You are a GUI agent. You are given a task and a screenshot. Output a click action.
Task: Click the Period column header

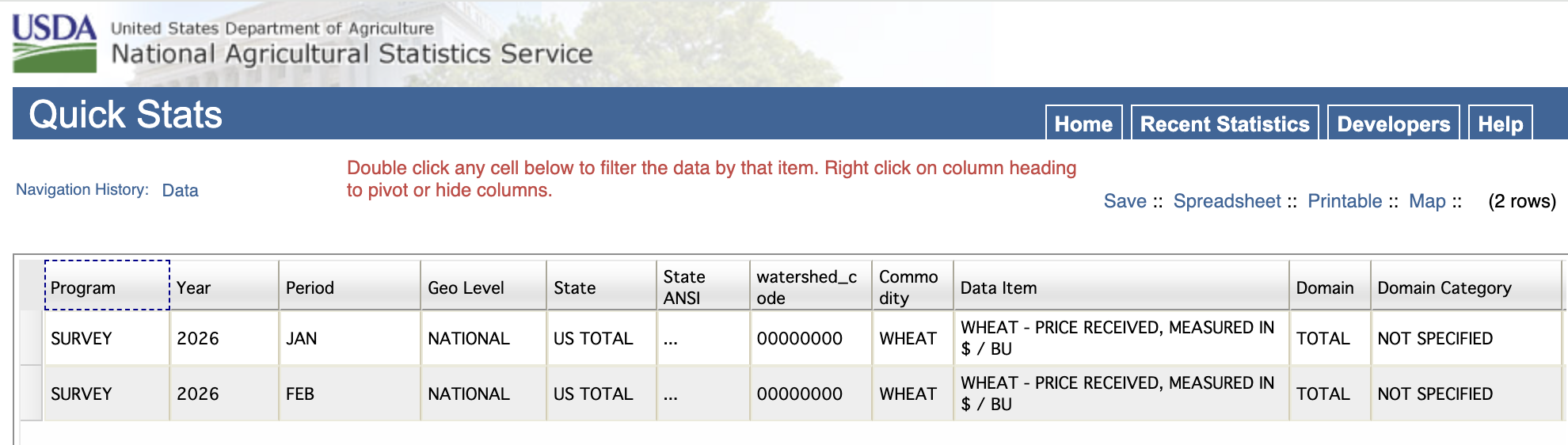click(x=349, y=287)
